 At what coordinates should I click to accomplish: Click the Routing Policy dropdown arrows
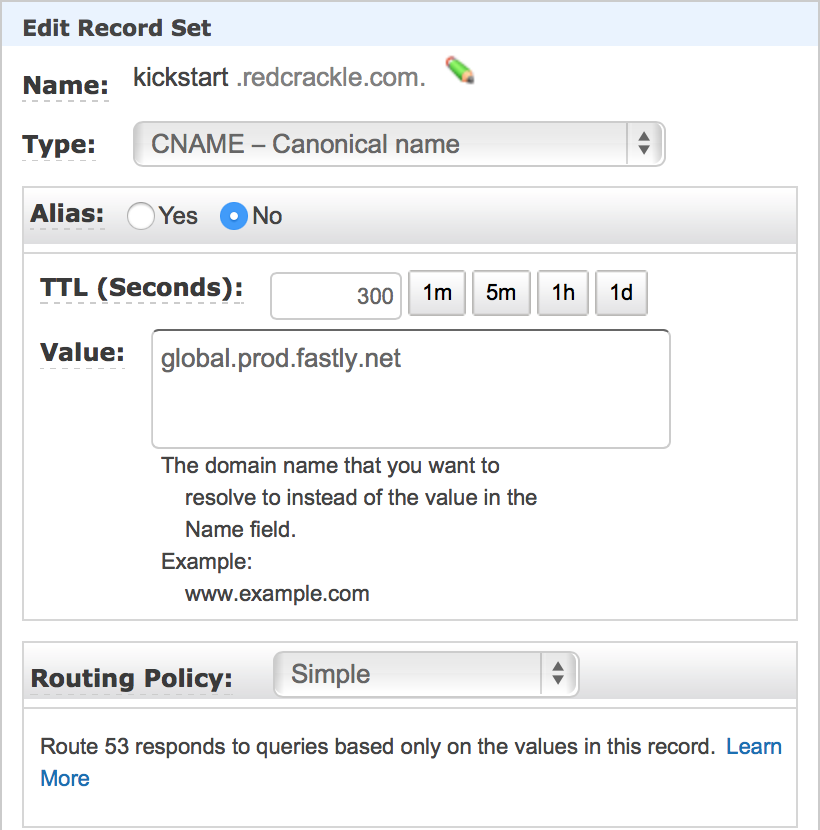coord(558,674)
